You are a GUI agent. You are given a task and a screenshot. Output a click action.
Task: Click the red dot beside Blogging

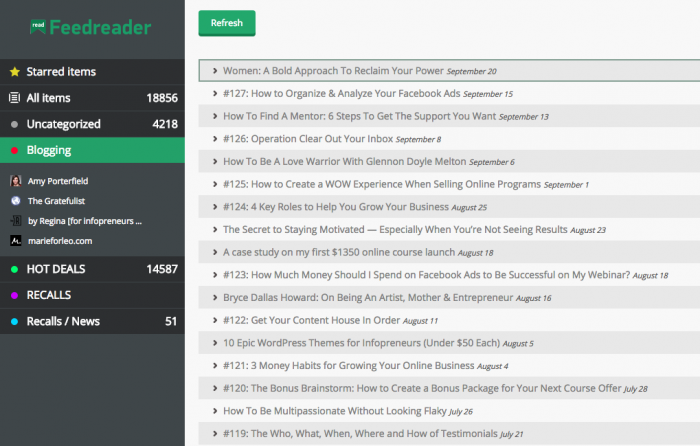pos(14,150)
